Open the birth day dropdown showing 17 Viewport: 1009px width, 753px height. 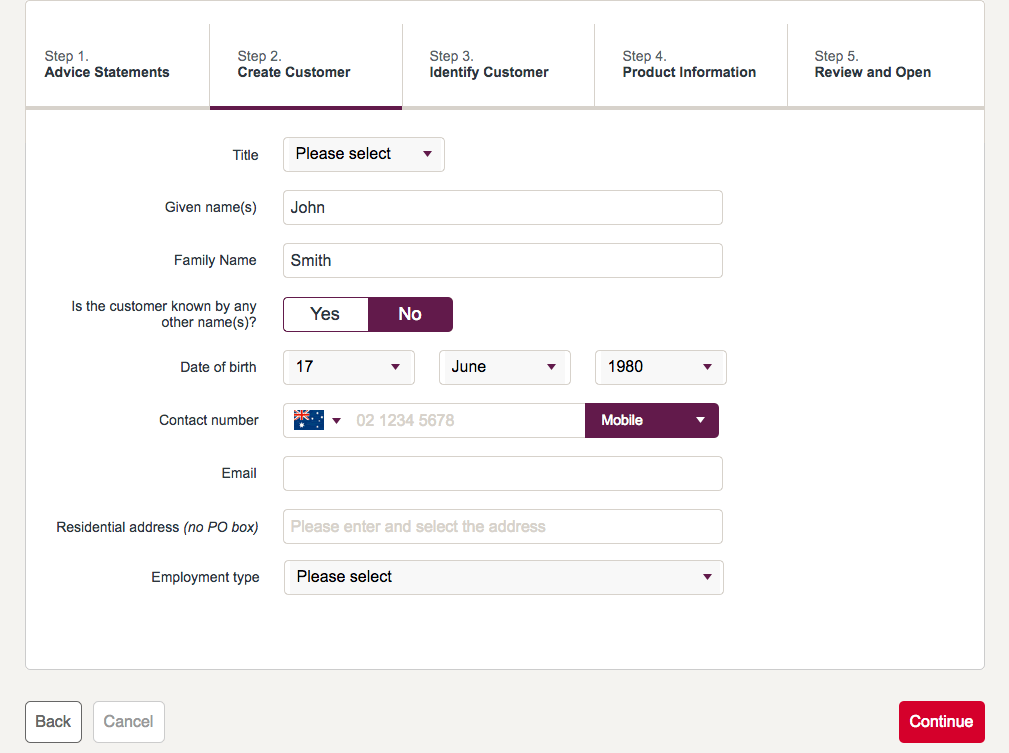tap(349, 367)
